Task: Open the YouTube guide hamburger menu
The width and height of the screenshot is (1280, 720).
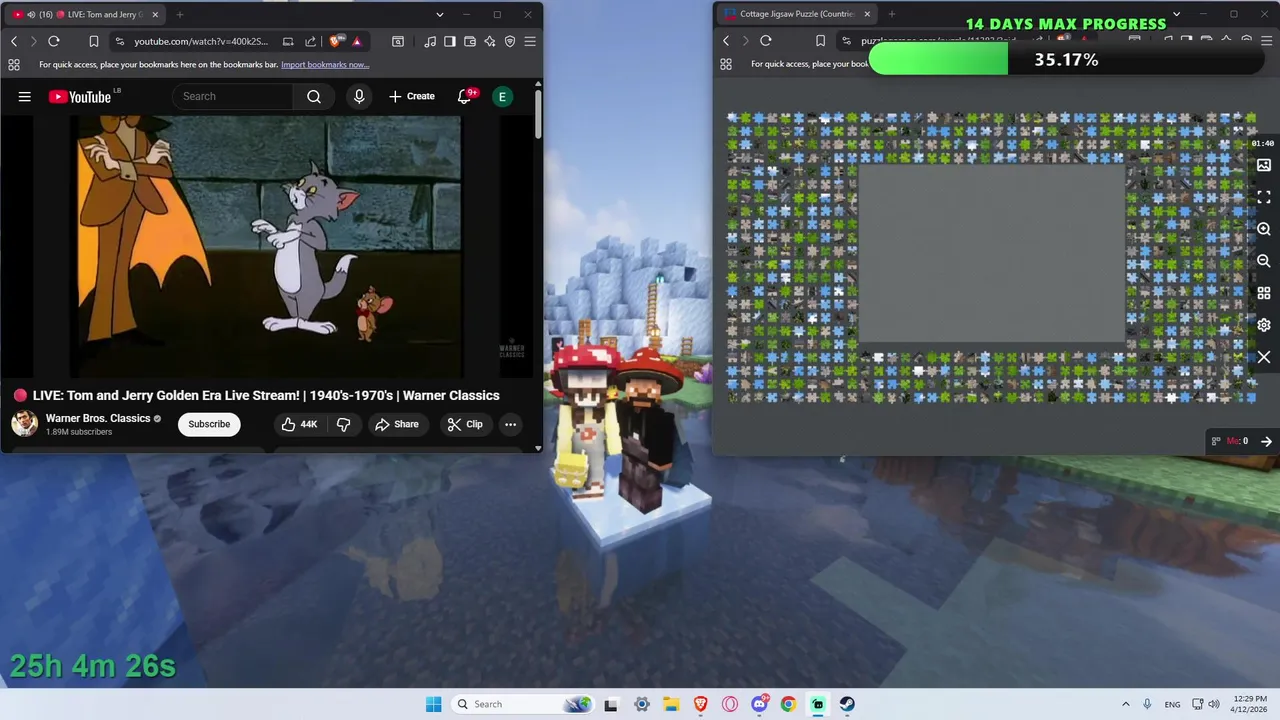Action: [25, 96]
